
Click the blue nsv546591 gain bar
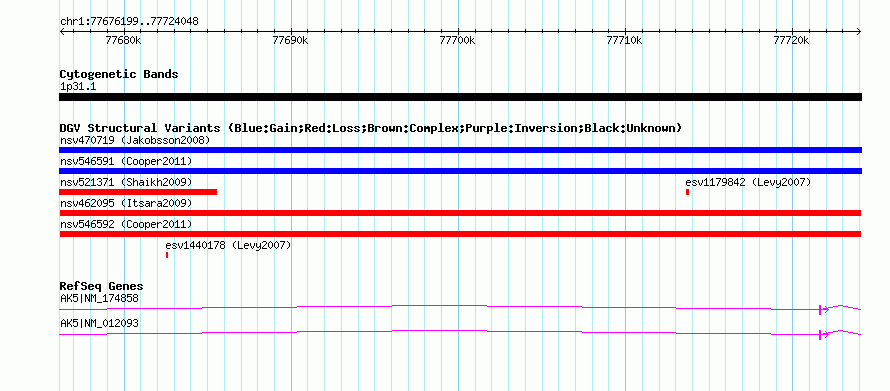[460, 171]
